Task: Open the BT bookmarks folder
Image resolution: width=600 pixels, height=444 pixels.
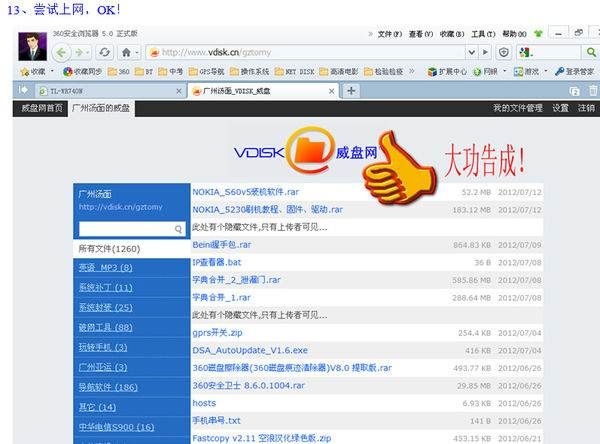Action: [x=144, y=72]
